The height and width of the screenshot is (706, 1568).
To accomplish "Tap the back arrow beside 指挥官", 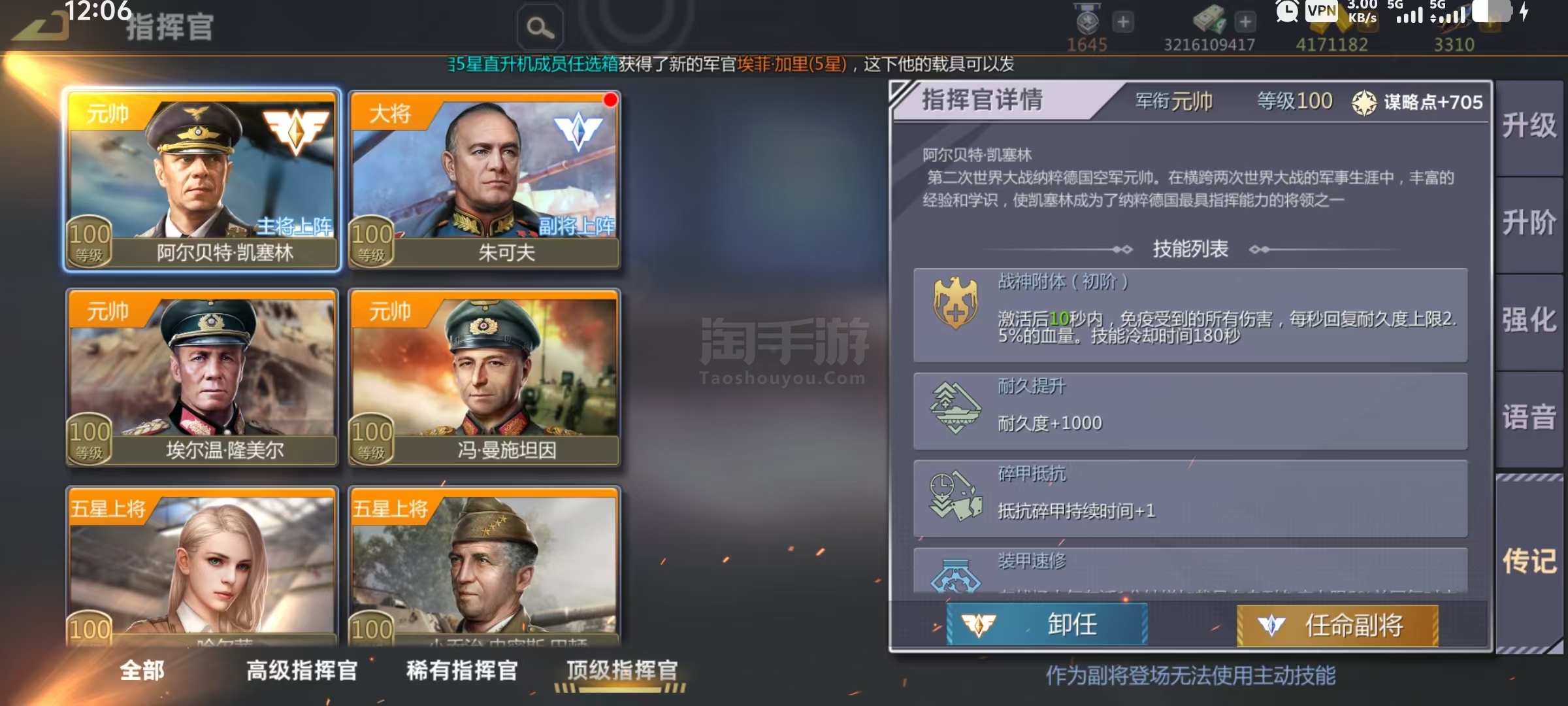I will (x=41, y=26).
